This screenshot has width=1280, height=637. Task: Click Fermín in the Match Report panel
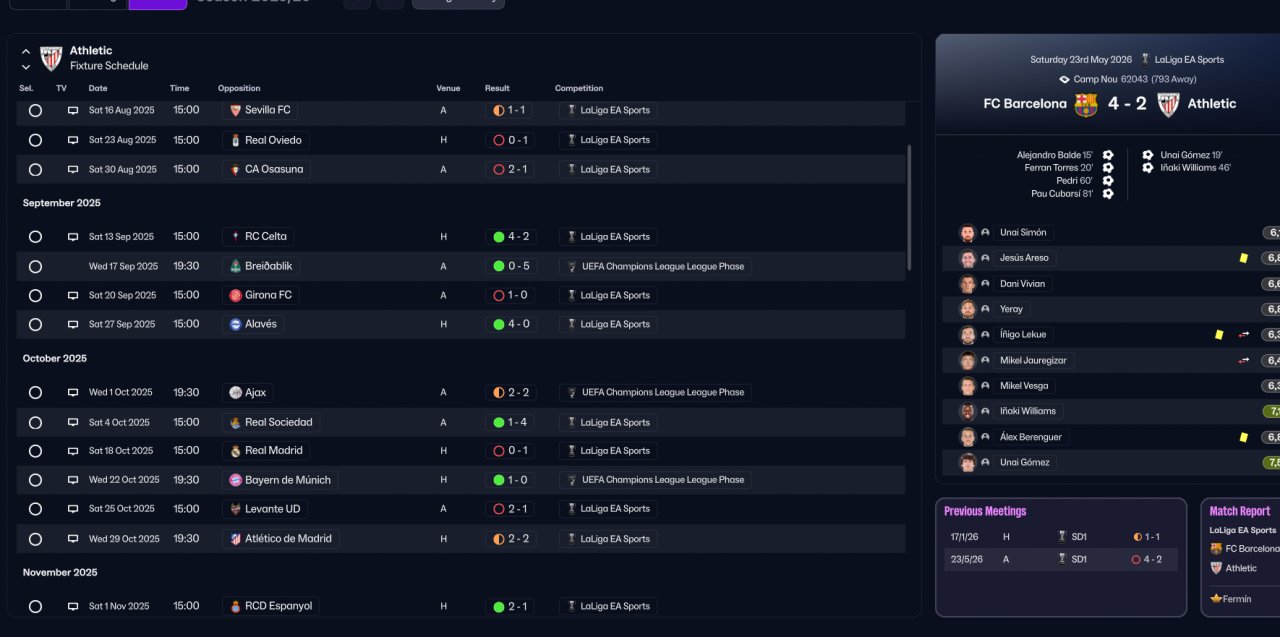click(1236, 599)
